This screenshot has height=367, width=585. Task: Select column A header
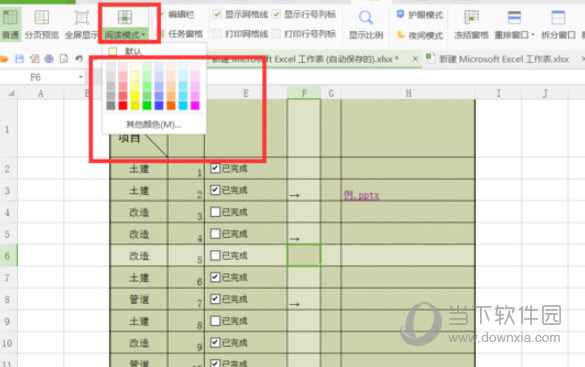(x=41, y=93)
